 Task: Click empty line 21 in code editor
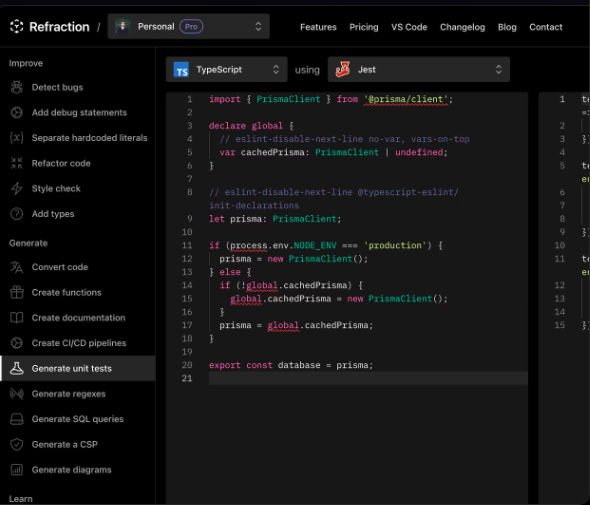(x=368, y=378)
